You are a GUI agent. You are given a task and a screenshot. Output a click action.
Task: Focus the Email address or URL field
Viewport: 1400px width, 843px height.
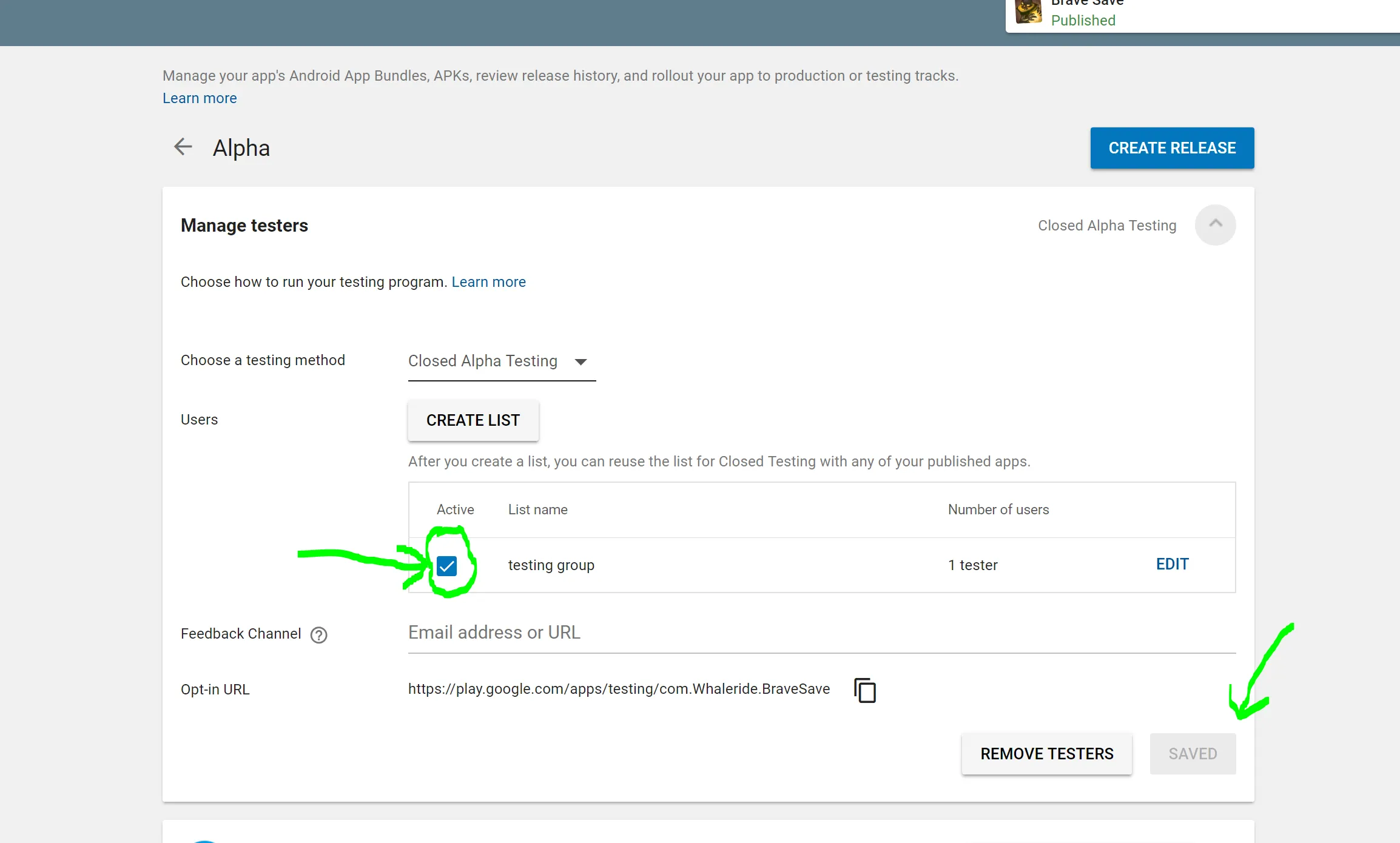pos(821,633)
